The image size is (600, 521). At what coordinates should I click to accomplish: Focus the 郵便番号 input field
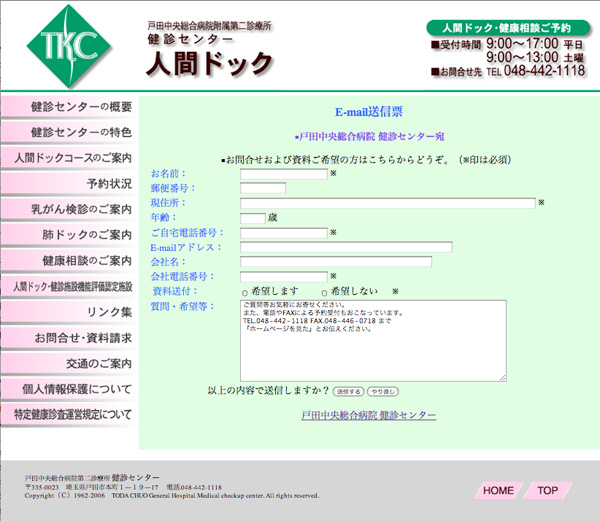pyautogui.click(x=263, y=188)
